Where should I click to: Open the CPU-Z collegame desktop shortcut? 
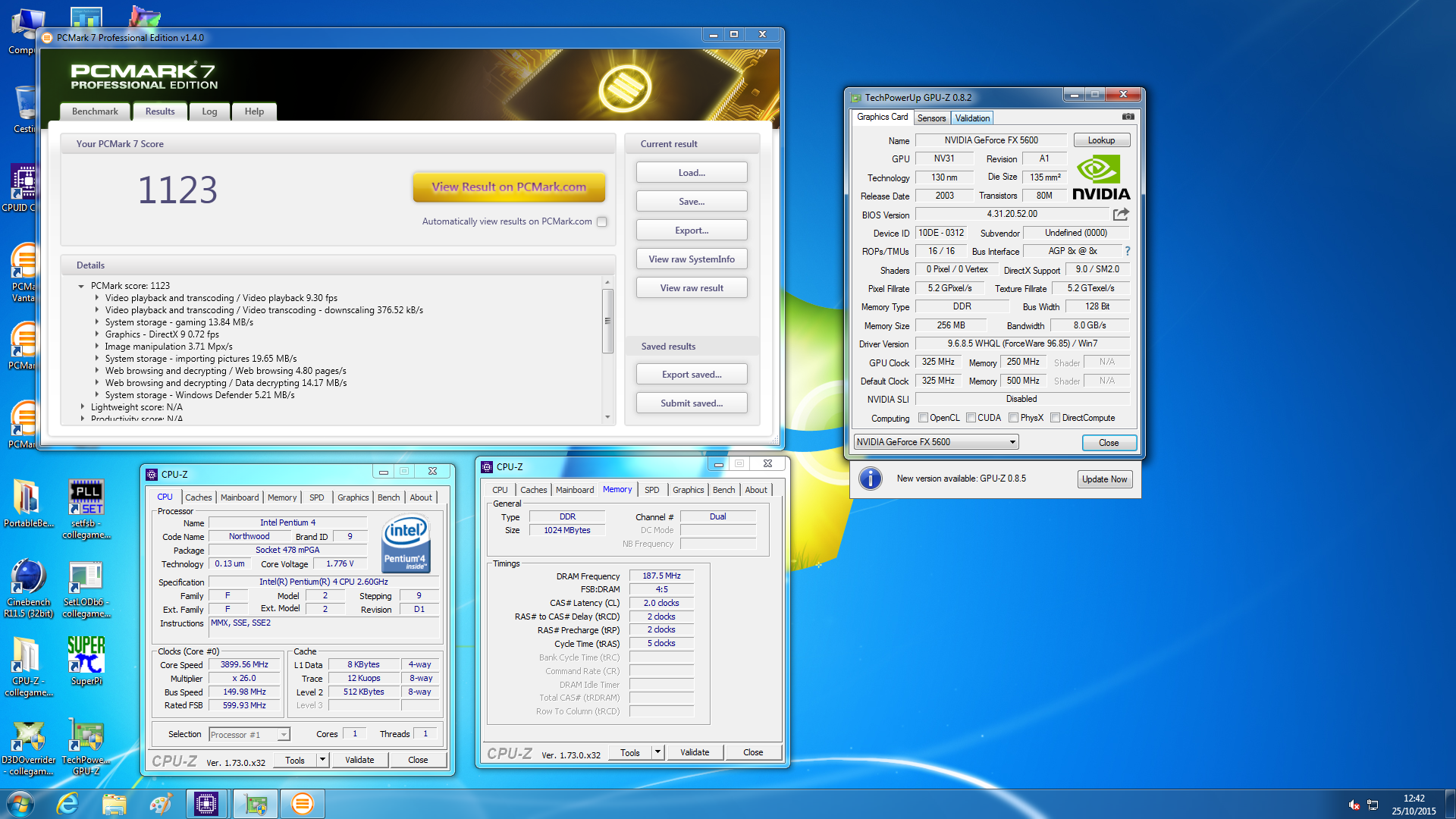[x=29, y=667]
